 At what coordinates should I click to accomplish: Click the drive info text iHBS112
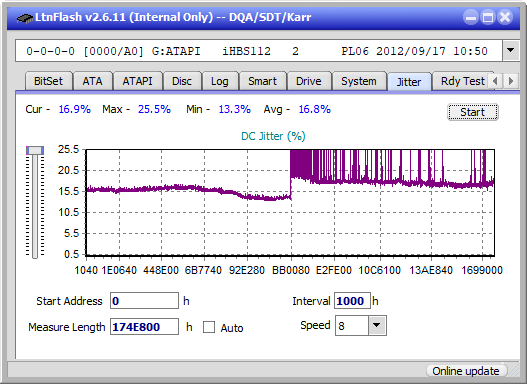(x=246, y=51)
